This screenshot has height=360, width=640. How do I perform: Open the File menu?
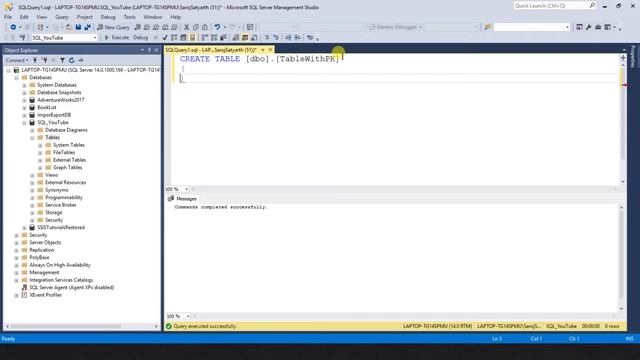tap(8, 17)
